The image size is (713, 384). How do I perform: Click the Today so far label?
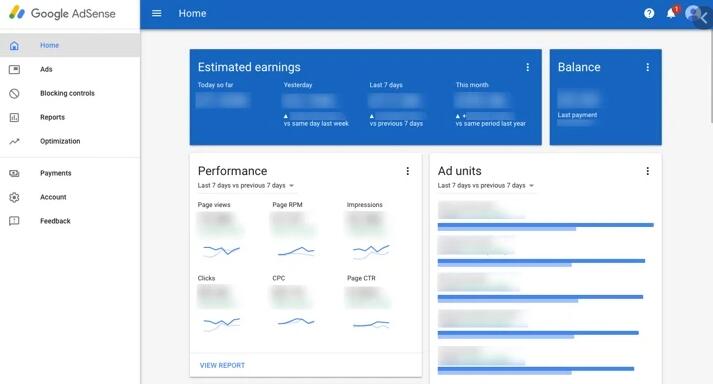[215, 85]
